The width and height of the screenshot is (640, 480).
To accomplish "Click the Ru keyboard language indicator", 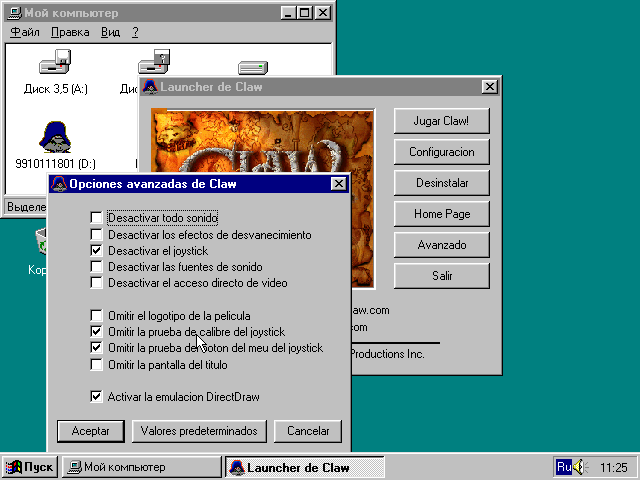I will point(564,467).
